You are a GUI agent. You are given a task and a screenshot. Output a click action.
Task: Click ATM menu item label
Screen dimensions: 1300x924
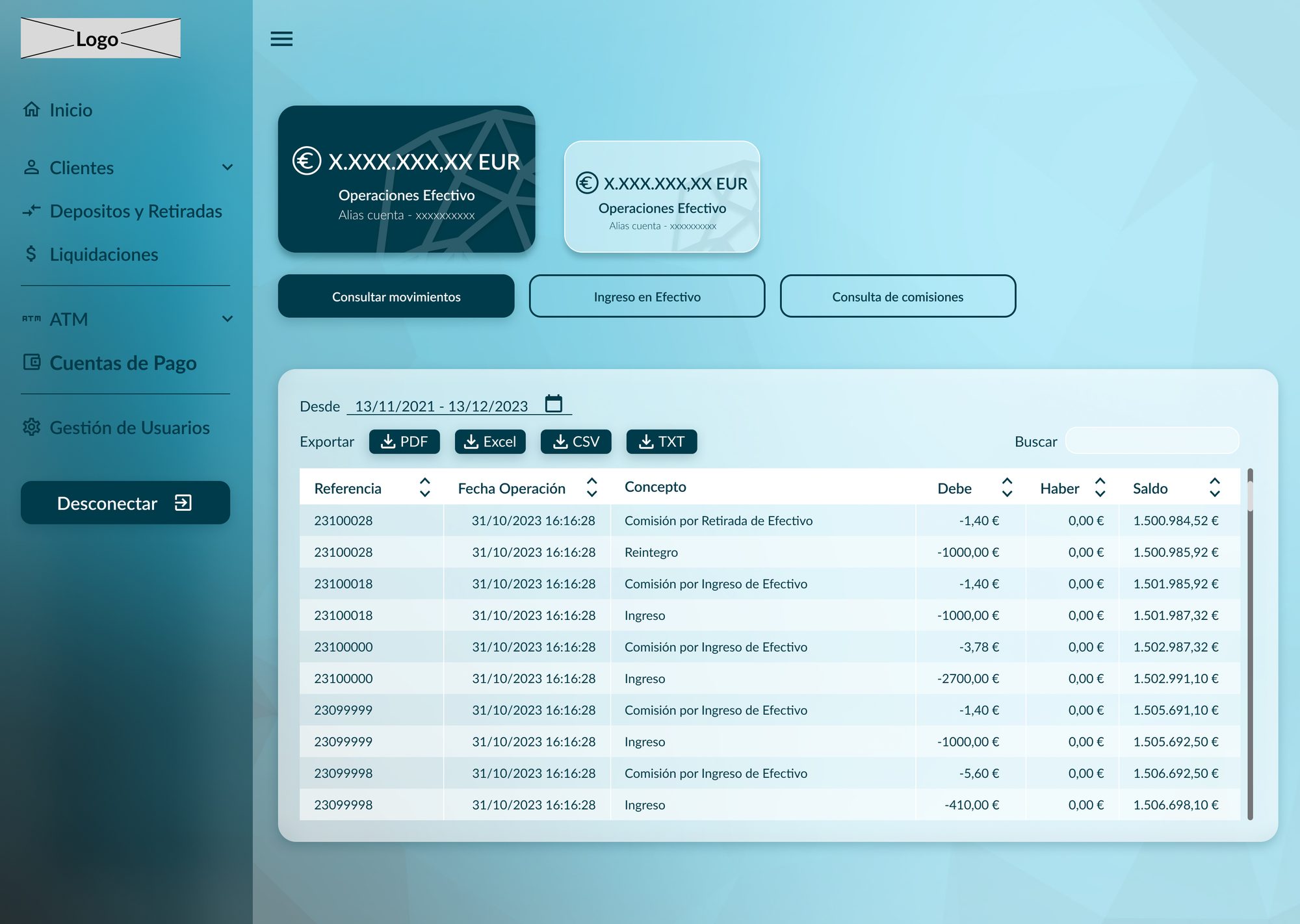(x=69, y=319)
